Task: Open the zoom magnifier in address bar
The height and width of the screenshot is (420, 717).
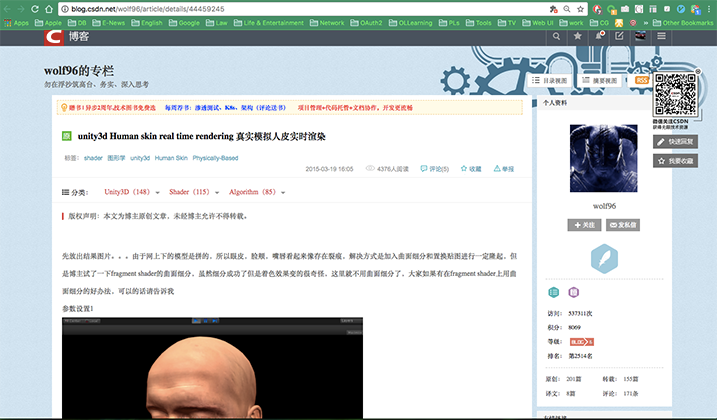Action: tap(567, 9)
